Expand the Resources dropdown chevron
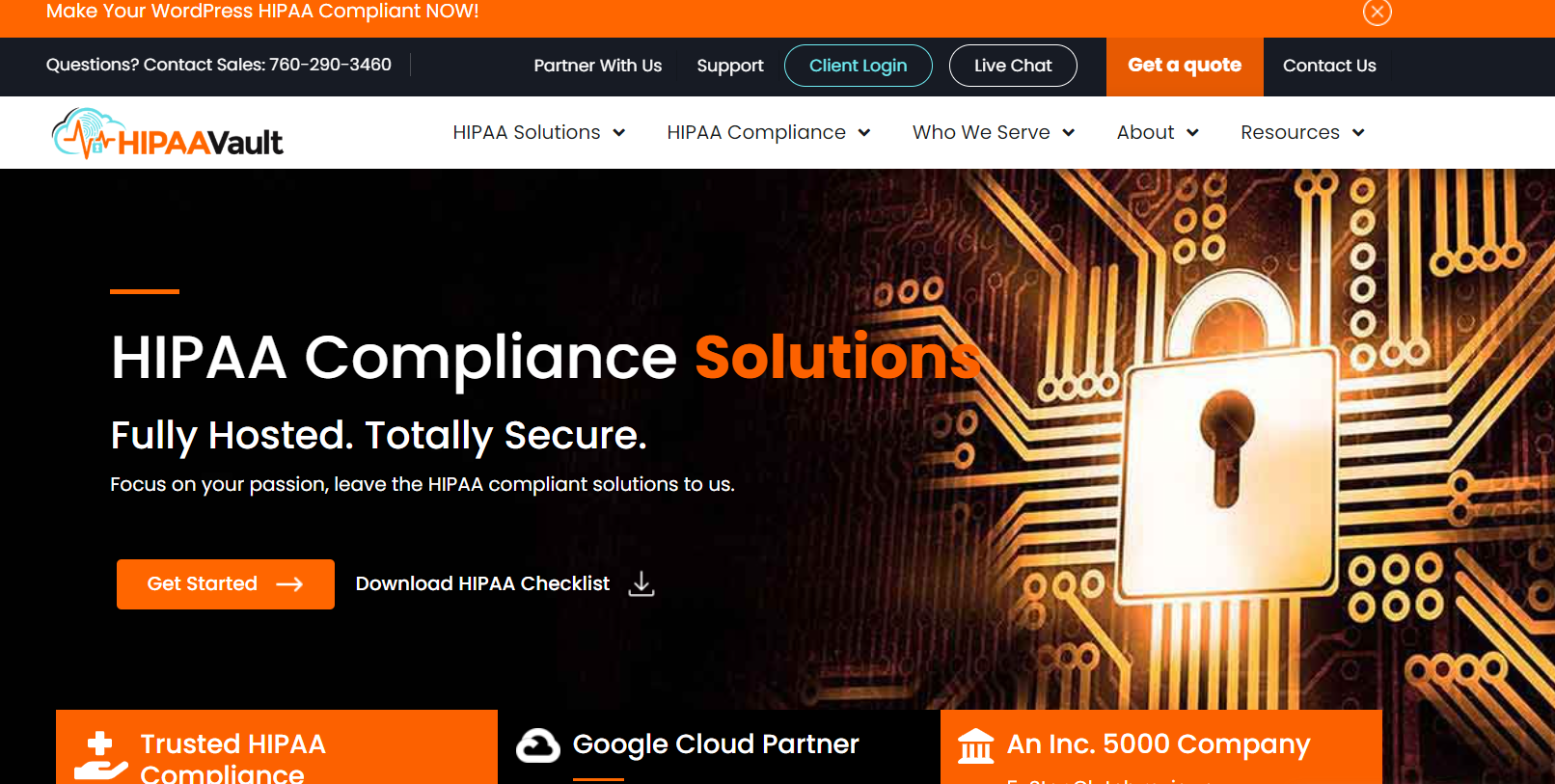This screenshot has height=784, width=1555. point(1358,133)
